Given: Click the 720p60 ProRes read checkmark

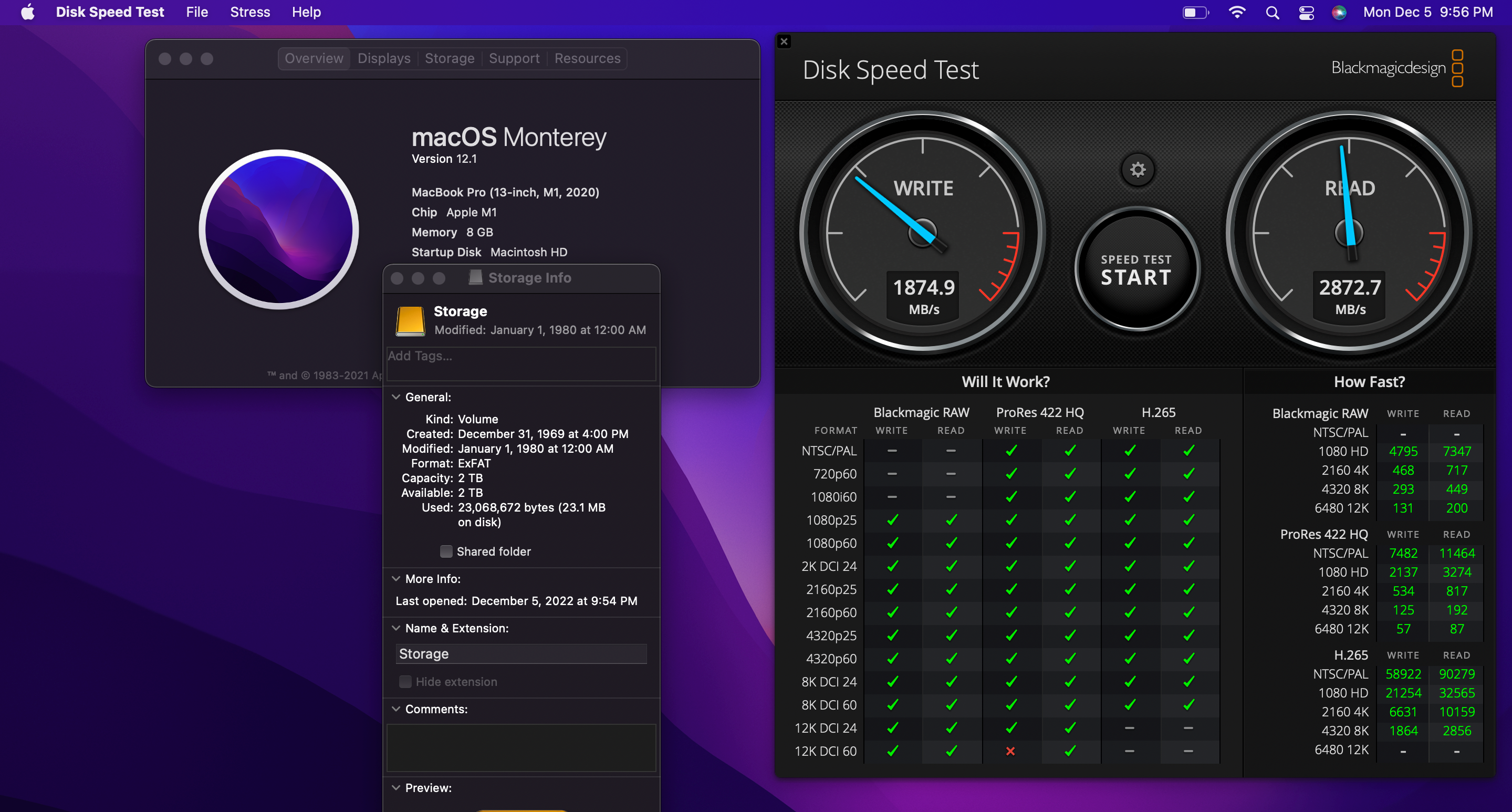Looking at the screenshot, I should 1070,474.
